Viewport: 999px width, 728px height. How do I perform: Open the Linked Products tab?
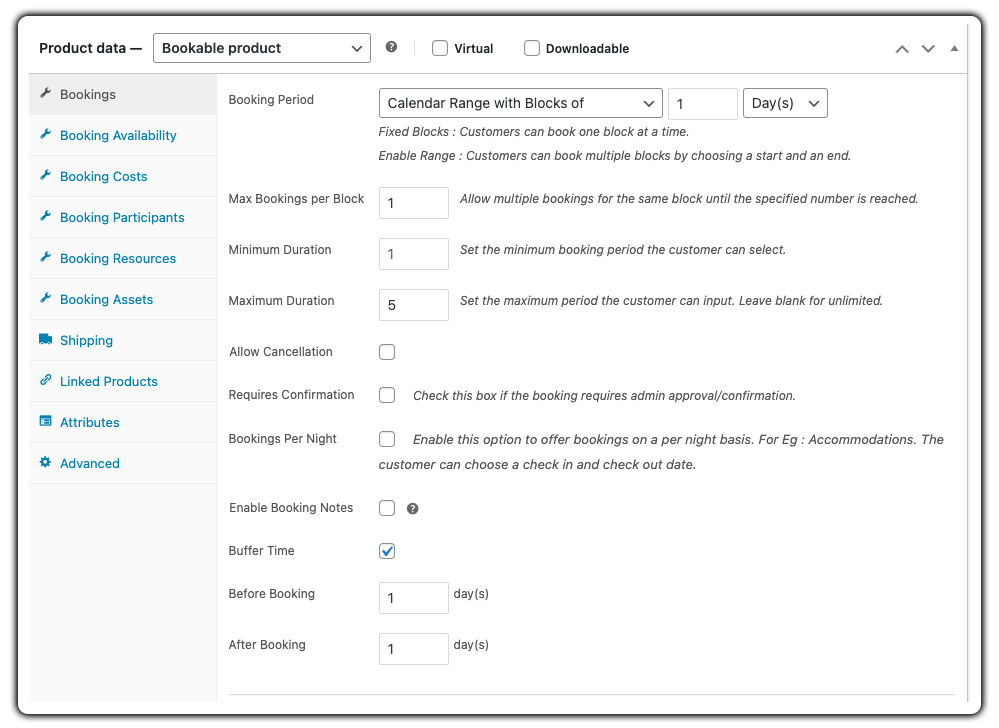click(123, 381)
